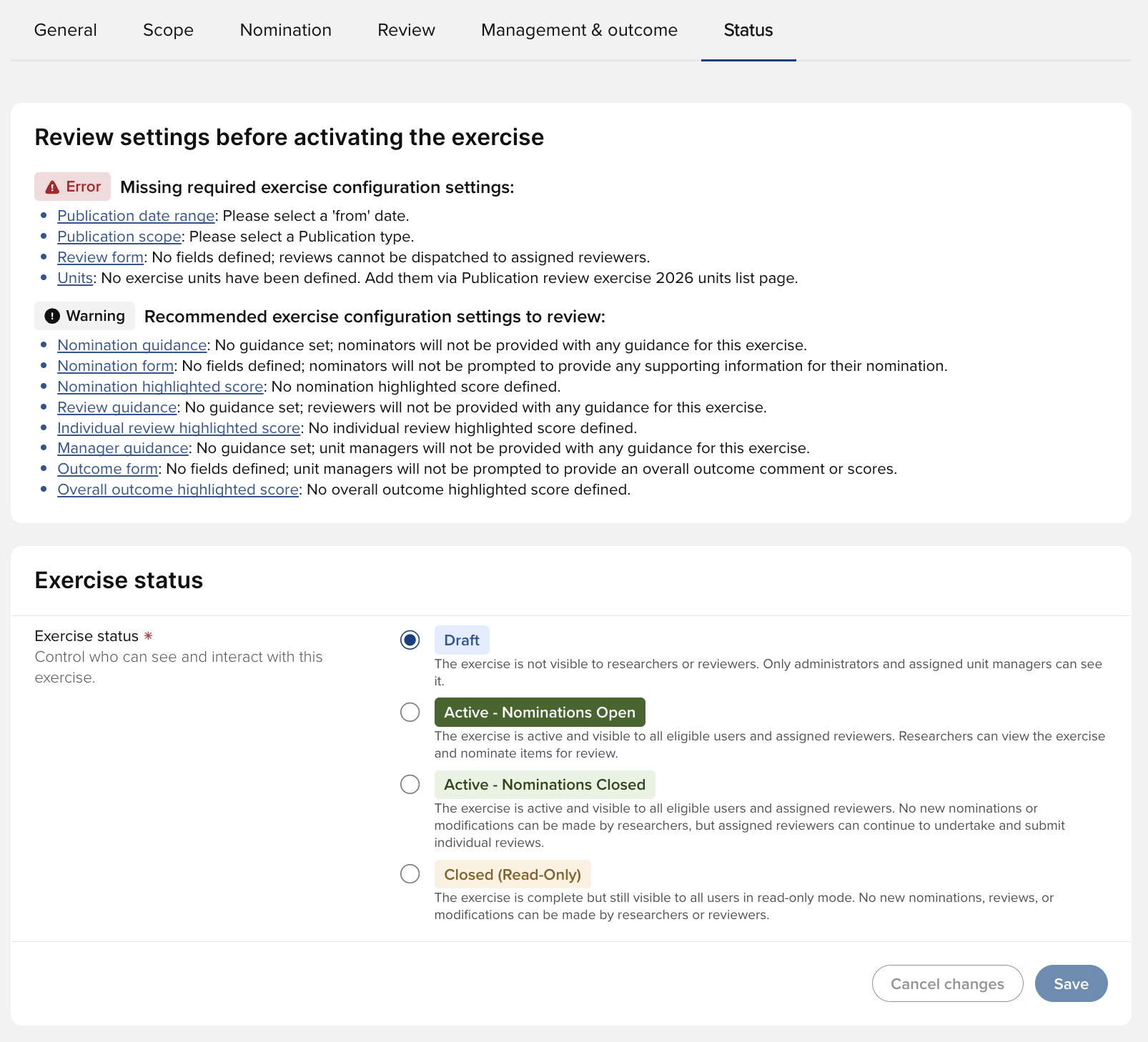Screen dimensions: 1148x1042
Task: Open the Scope tab
Action: pyautogui.click(x=168, y=30)
